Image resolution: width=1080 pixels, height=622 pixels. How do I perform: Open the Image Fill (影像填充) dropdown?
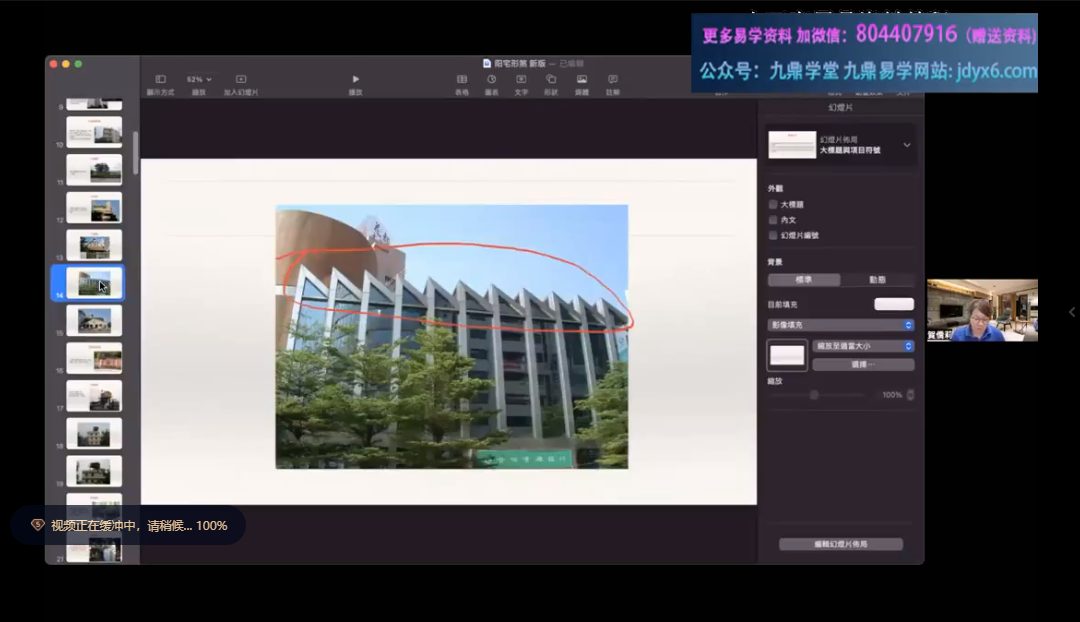[x=840, y=325]
